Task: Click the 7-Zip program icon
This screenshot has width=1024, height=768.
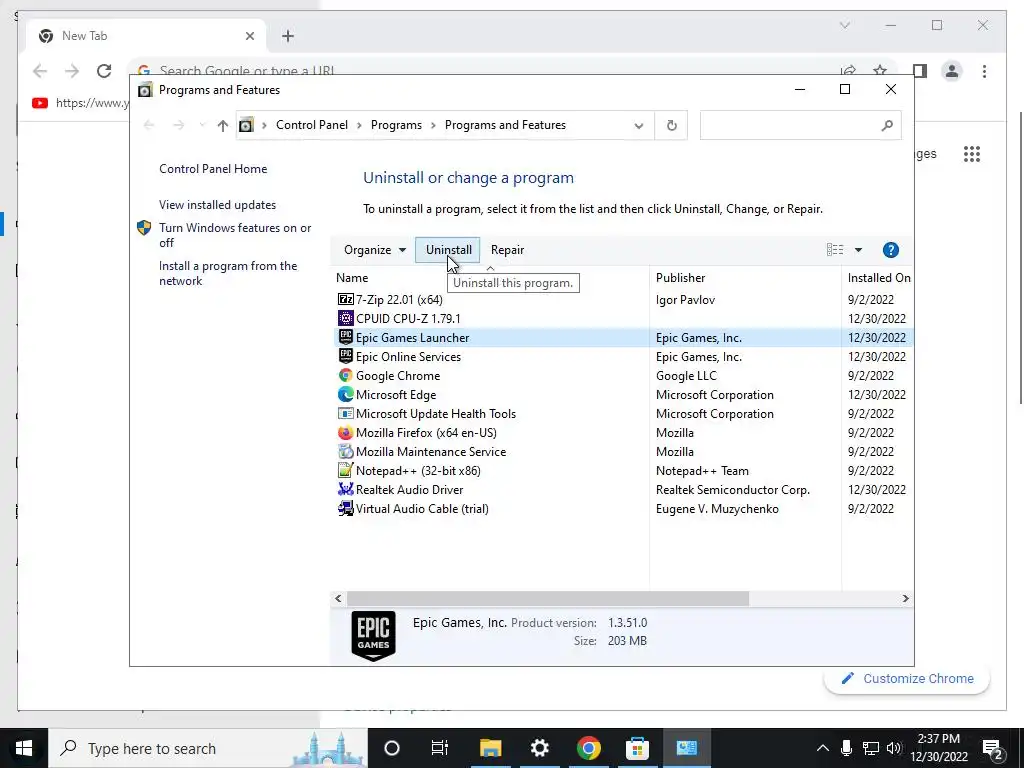Action: click(345, 299)
